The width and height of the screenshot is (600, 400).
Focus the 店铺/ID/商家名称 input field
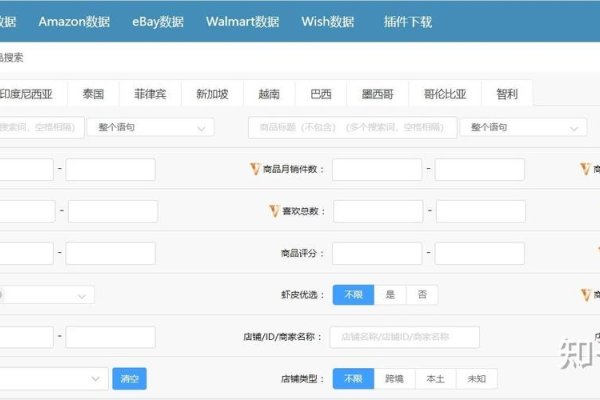[404, 337]
